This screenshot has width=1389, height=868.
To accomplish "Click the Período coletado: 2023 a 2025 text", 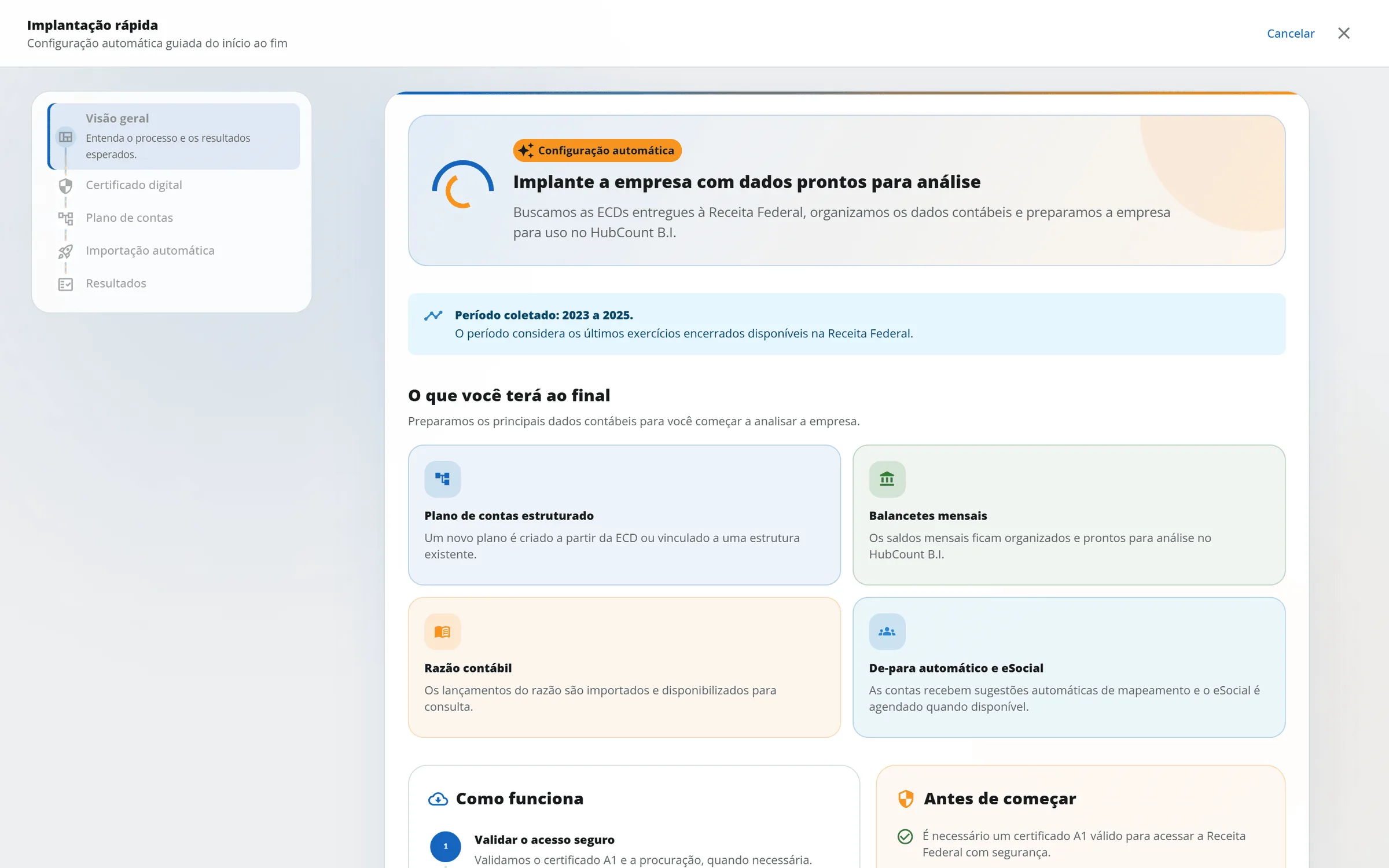I will pyautogui.click(x=543, y=315).
